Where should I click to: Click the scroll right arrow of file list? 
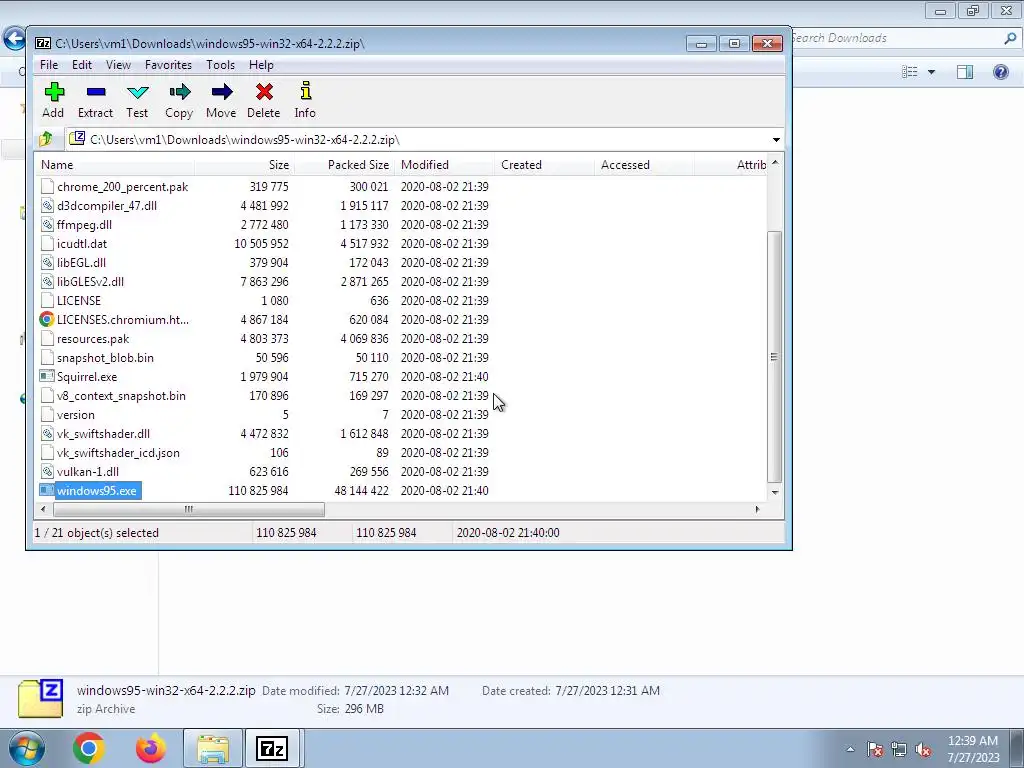(x=758, y=509)
